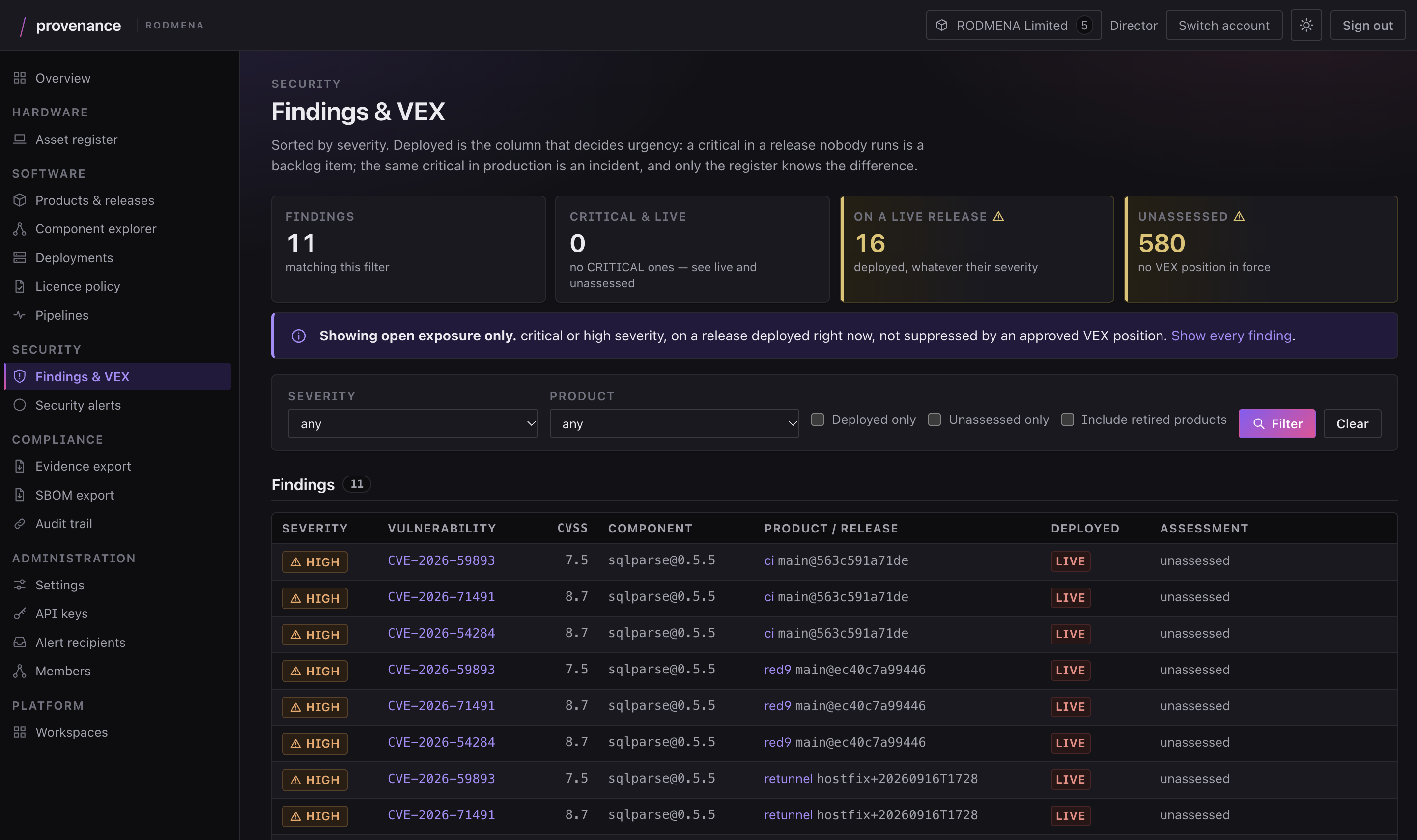Open retunnel product link in CVE-2026-59893 row
Image resolution: width=1417 pixels, height=840 pixels.
(788, 778)
